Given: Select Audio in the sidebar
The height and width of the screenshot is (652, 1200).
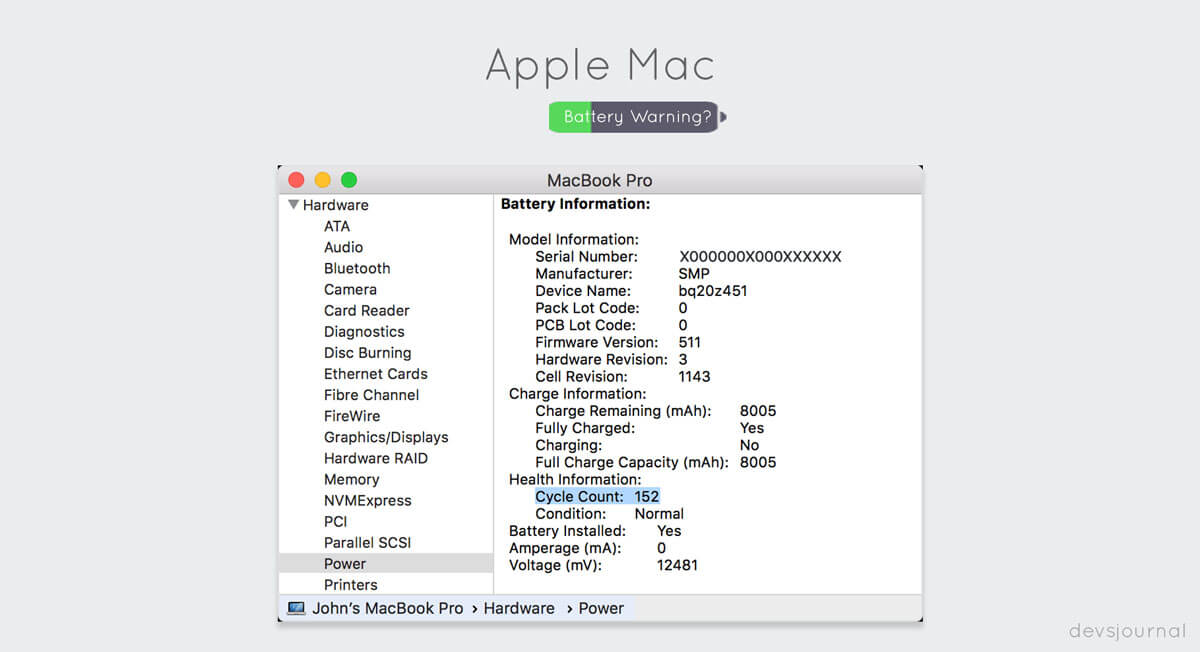Looking at the screenshot, I should 343,247.
